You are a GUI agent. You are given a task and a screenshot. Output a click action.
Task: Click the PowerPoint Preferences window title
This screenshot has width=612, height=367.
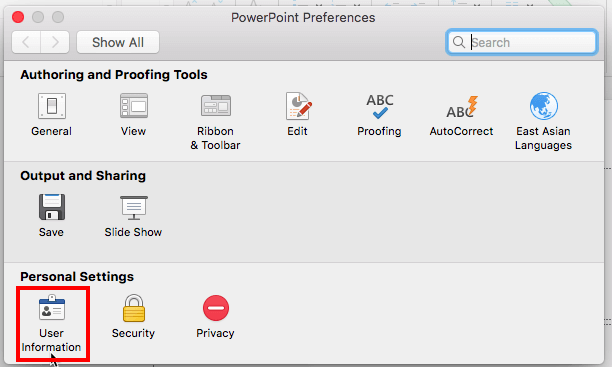pyautogui.click(x=303, y=18)
